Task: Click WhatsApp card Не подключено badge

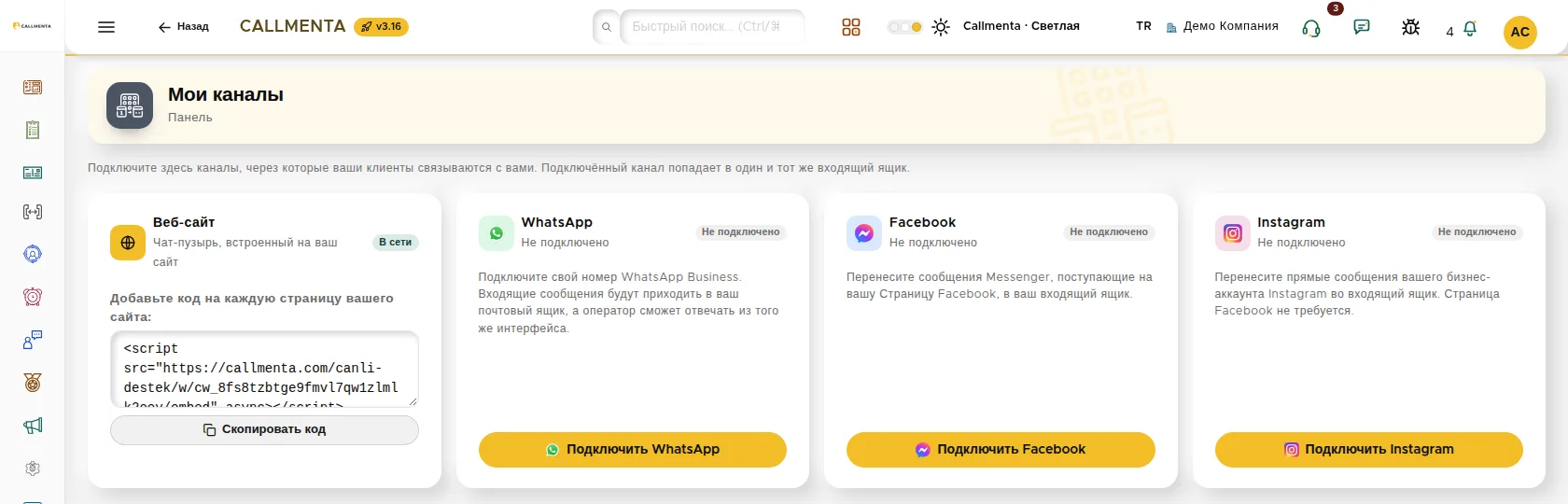Action: coord(740,231)
